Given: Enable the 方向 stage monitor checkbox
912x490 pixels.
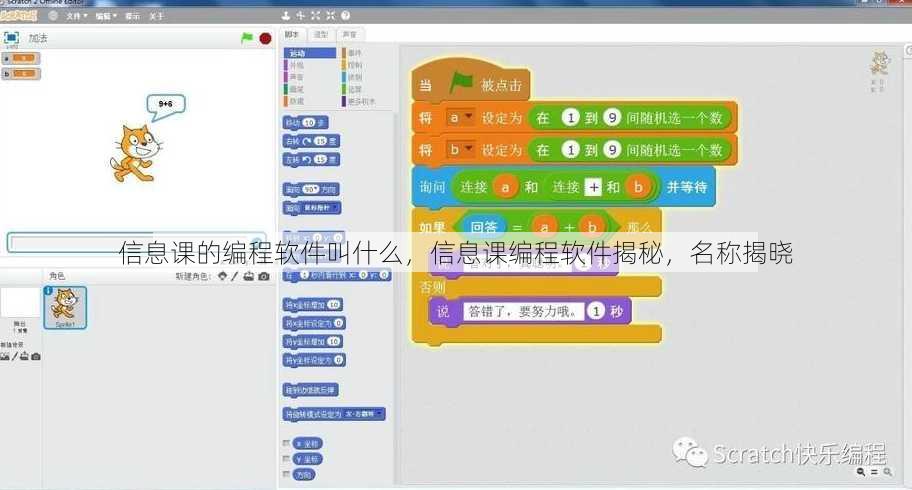Looking at the screenshot, I should (x=286, y=474).
